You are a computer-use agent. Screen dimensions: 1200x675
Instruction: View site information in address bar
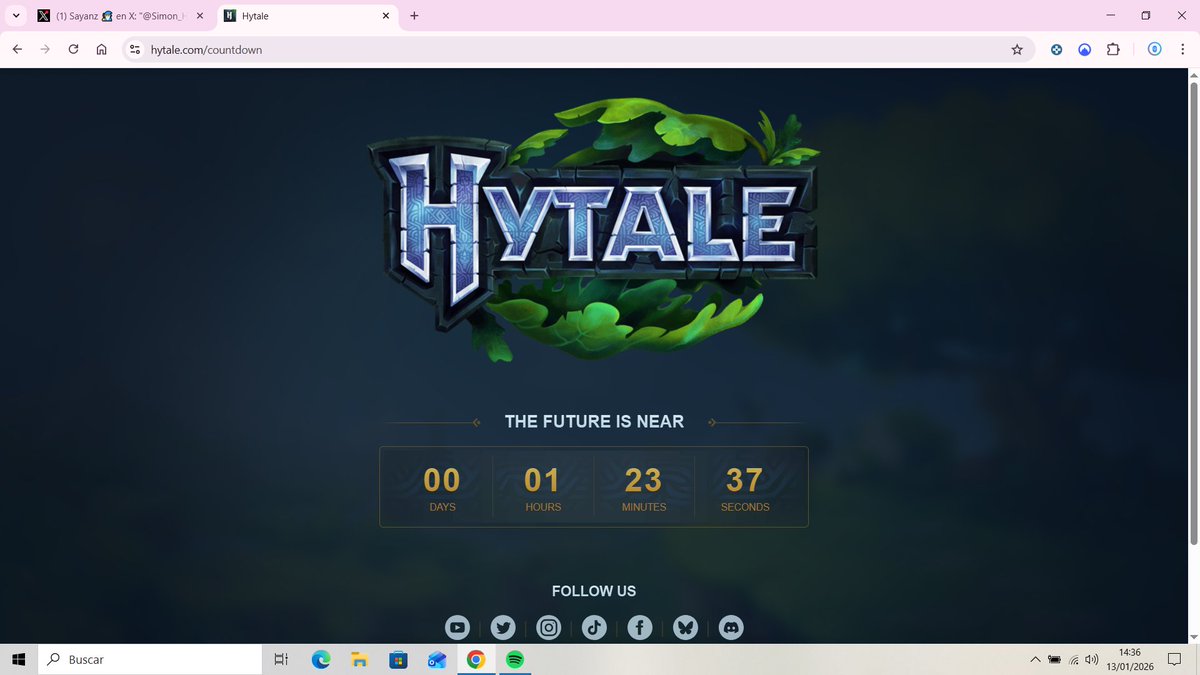point(136,49)
